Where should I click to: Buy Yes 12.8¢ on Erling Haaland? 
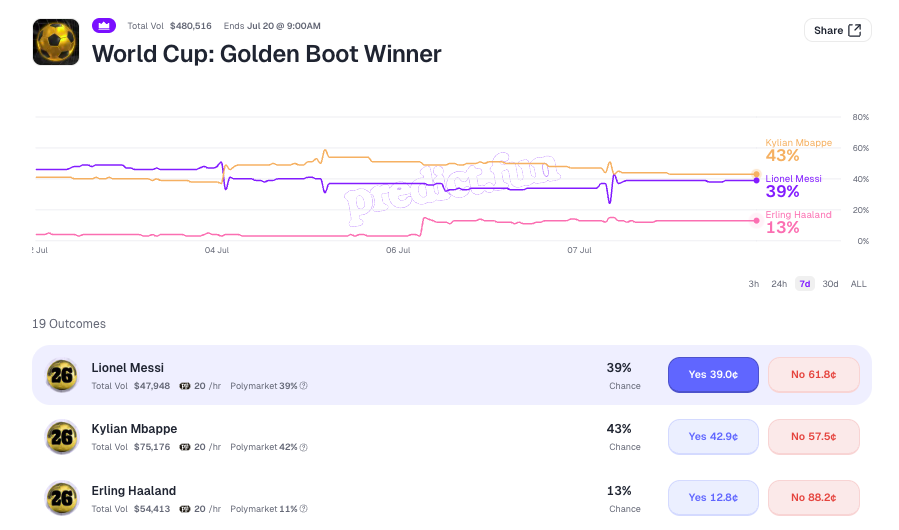click(713, 497)
